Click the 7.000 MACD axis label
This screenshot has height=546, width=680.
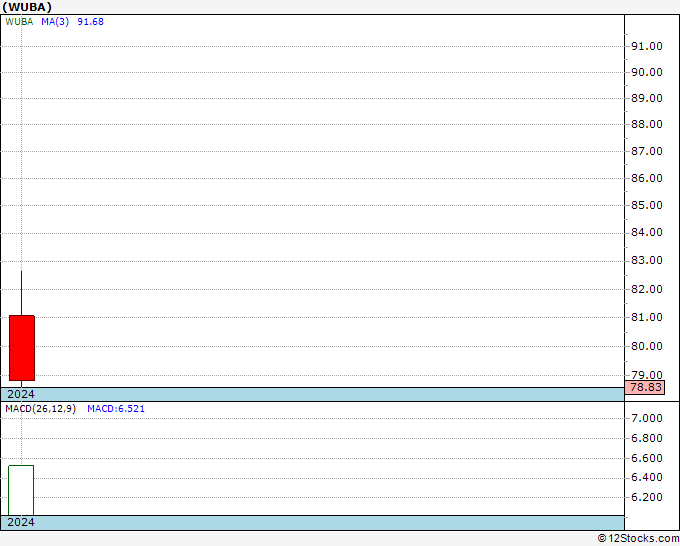pos(647,418)
